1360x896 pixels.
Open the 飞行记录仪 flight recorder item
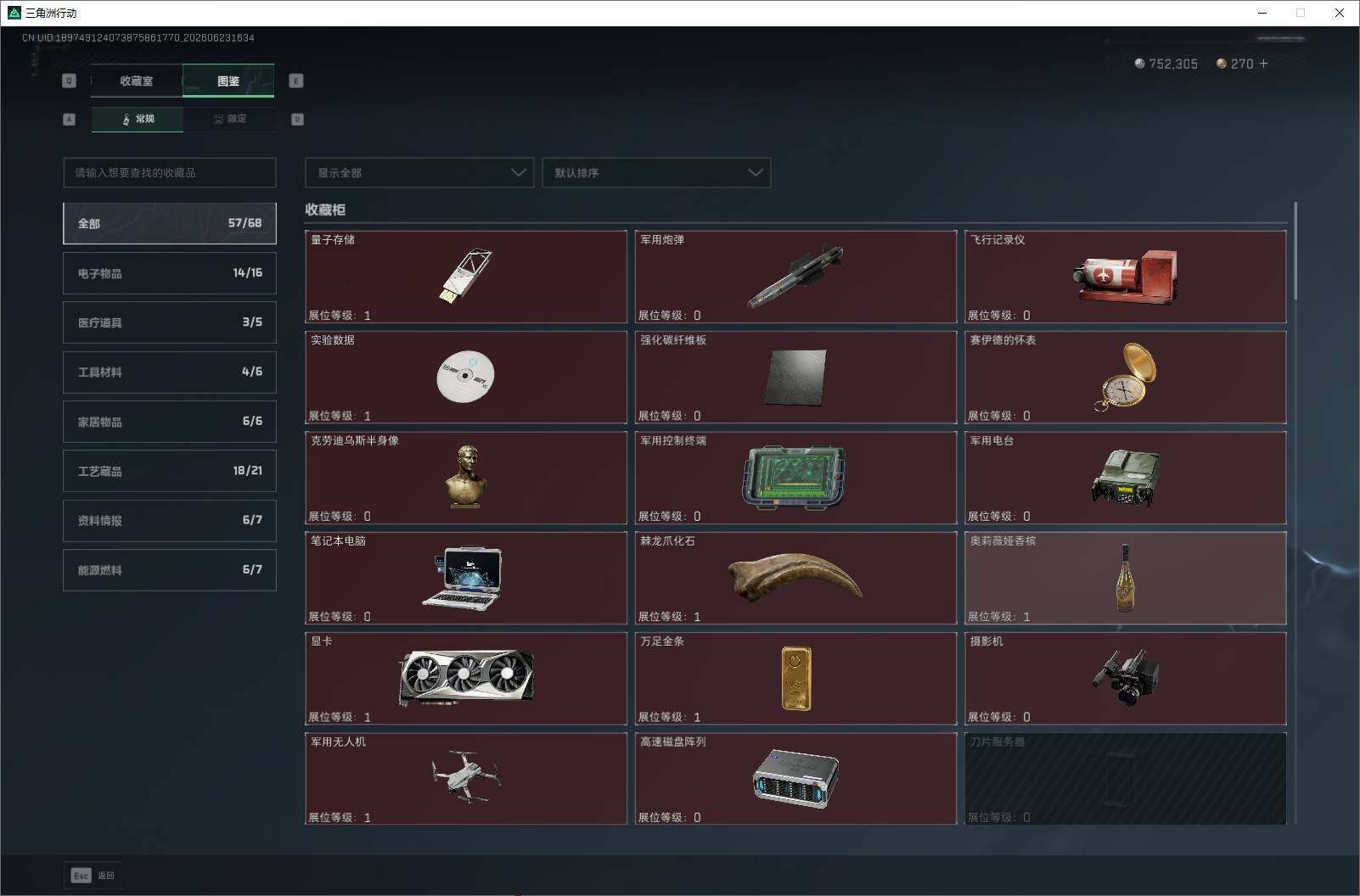pyautogui.click(x=1126, y=277)
